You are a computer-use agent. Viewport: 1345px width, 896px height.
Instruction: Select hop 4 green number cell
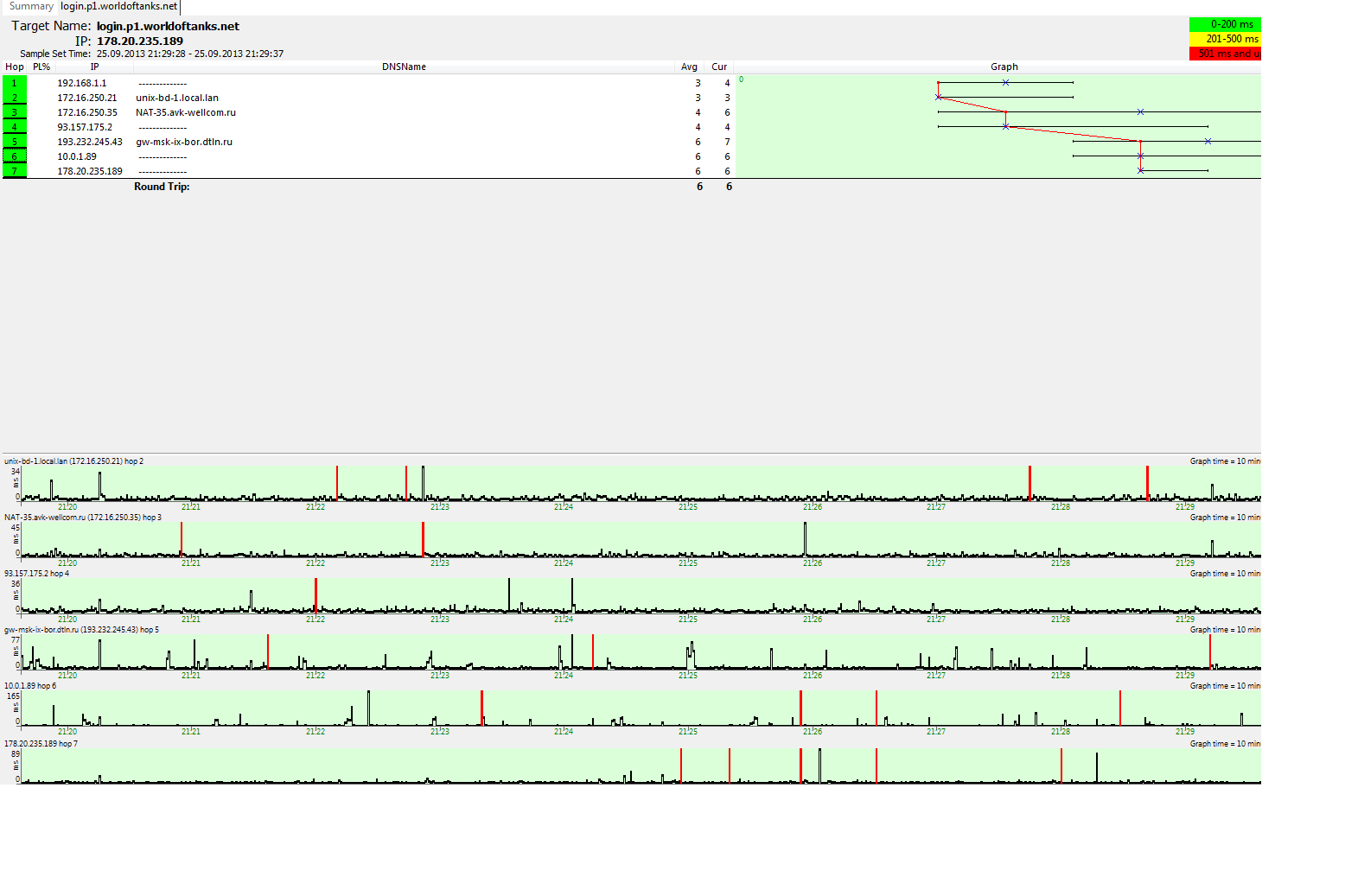click(x=15, y=127)
